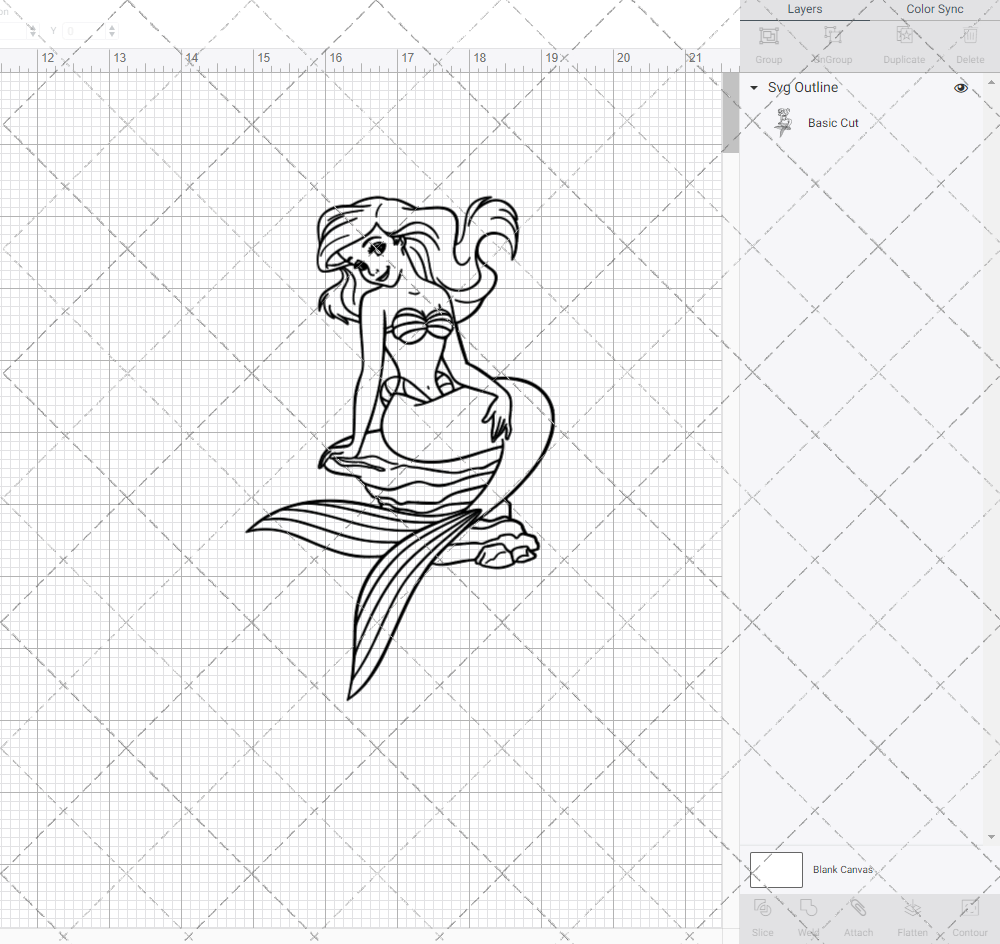Hide the Svg Outline layer
Image resolution: width=1000 pixels, height=944 pixels.
960,88
